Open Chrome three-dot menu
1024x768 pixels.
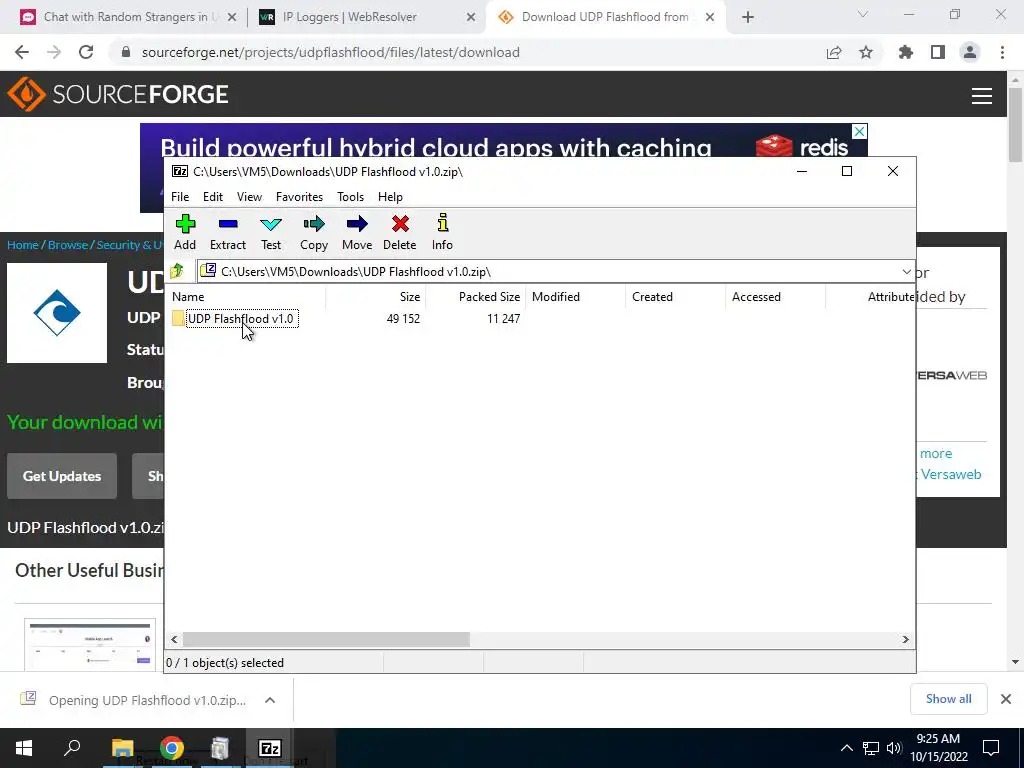point(1002,52)
